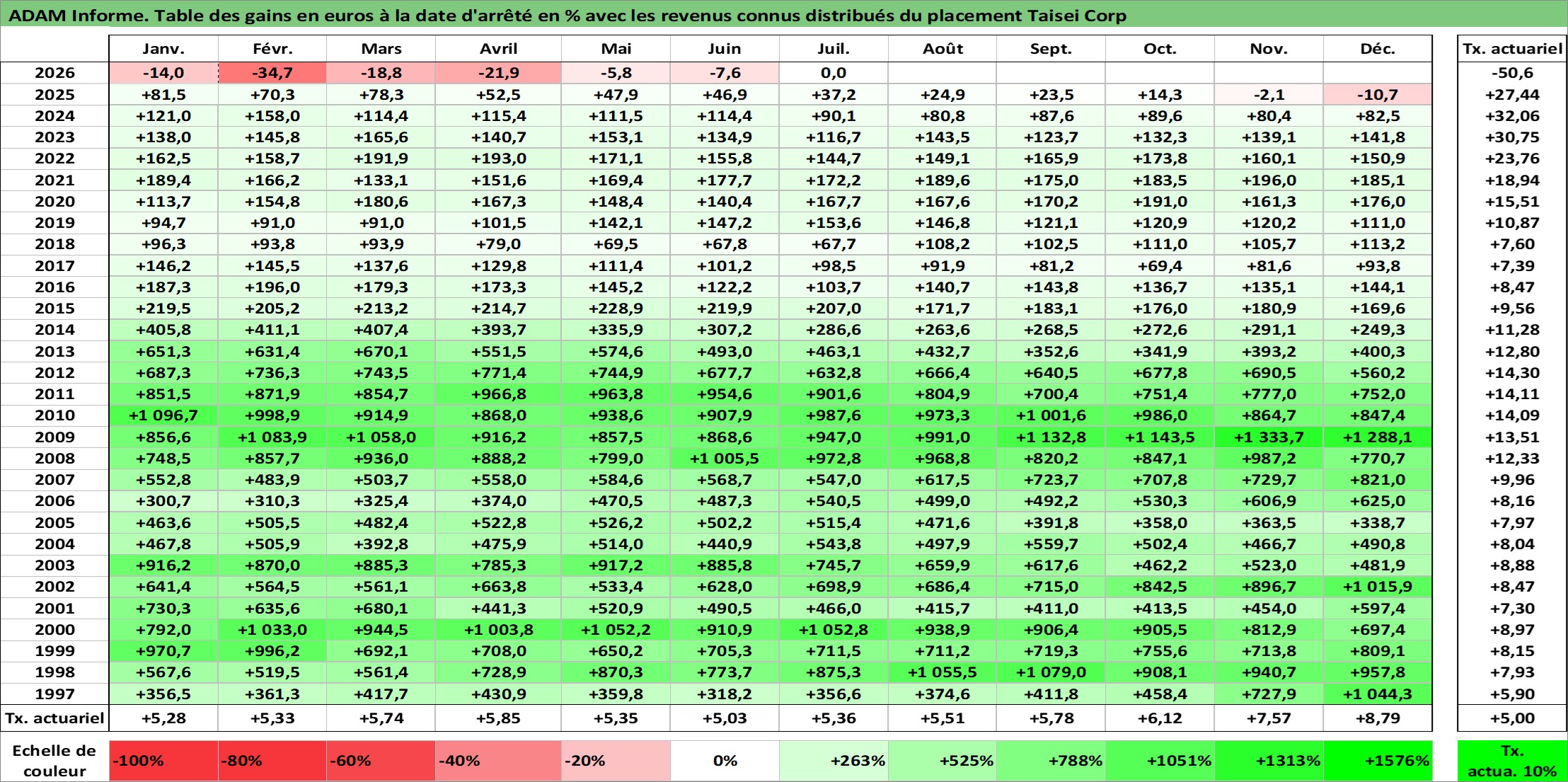Click the -100% red color scale swatch
1568x782 pixels.
(x=163, y=761)
